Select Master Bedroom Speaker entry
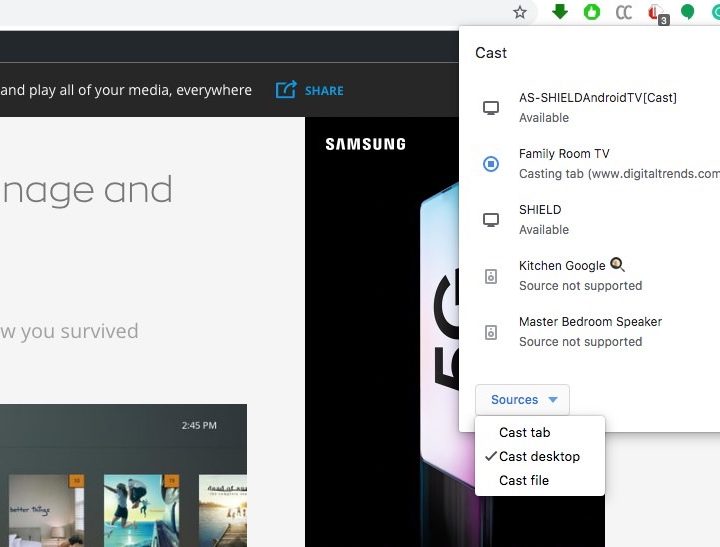 pos(589,332)
